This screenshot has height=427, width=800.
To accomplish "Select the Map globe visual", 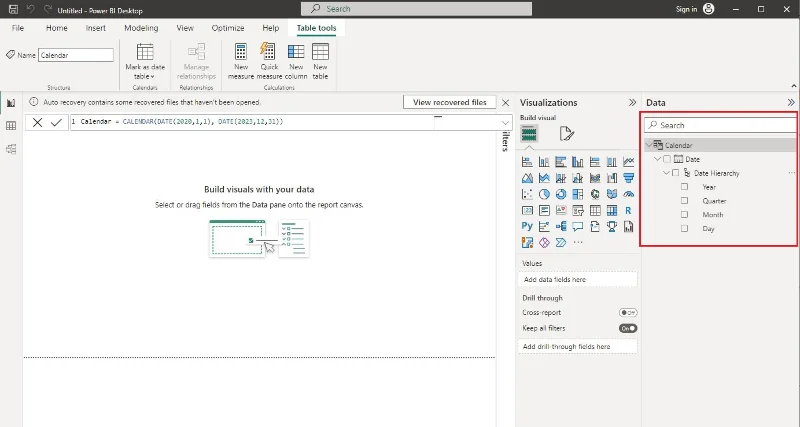I will coord(595,194).
